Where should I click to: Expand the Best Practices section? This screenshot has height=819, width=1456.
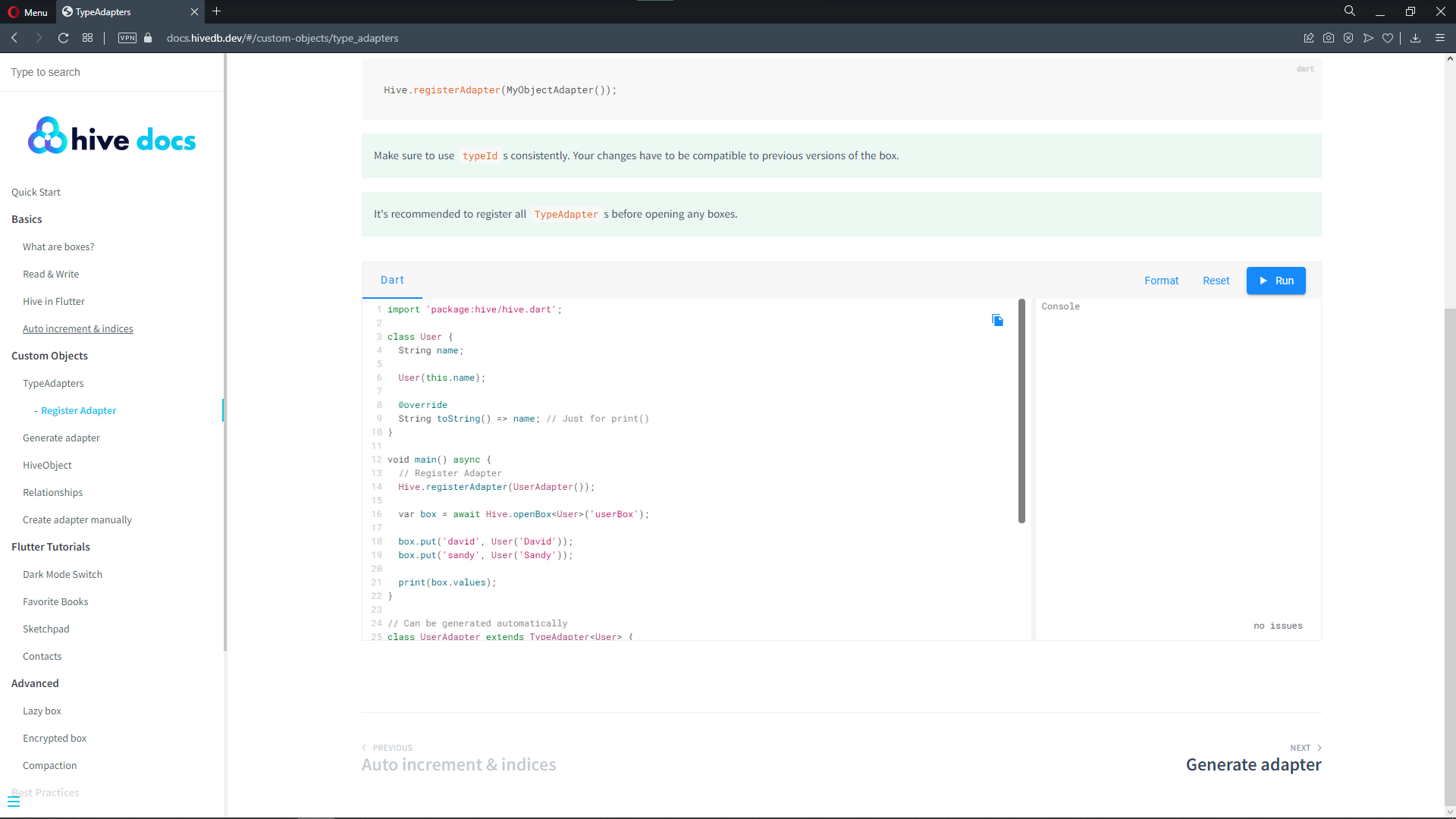pyautogui.click(x=45, y=792)
